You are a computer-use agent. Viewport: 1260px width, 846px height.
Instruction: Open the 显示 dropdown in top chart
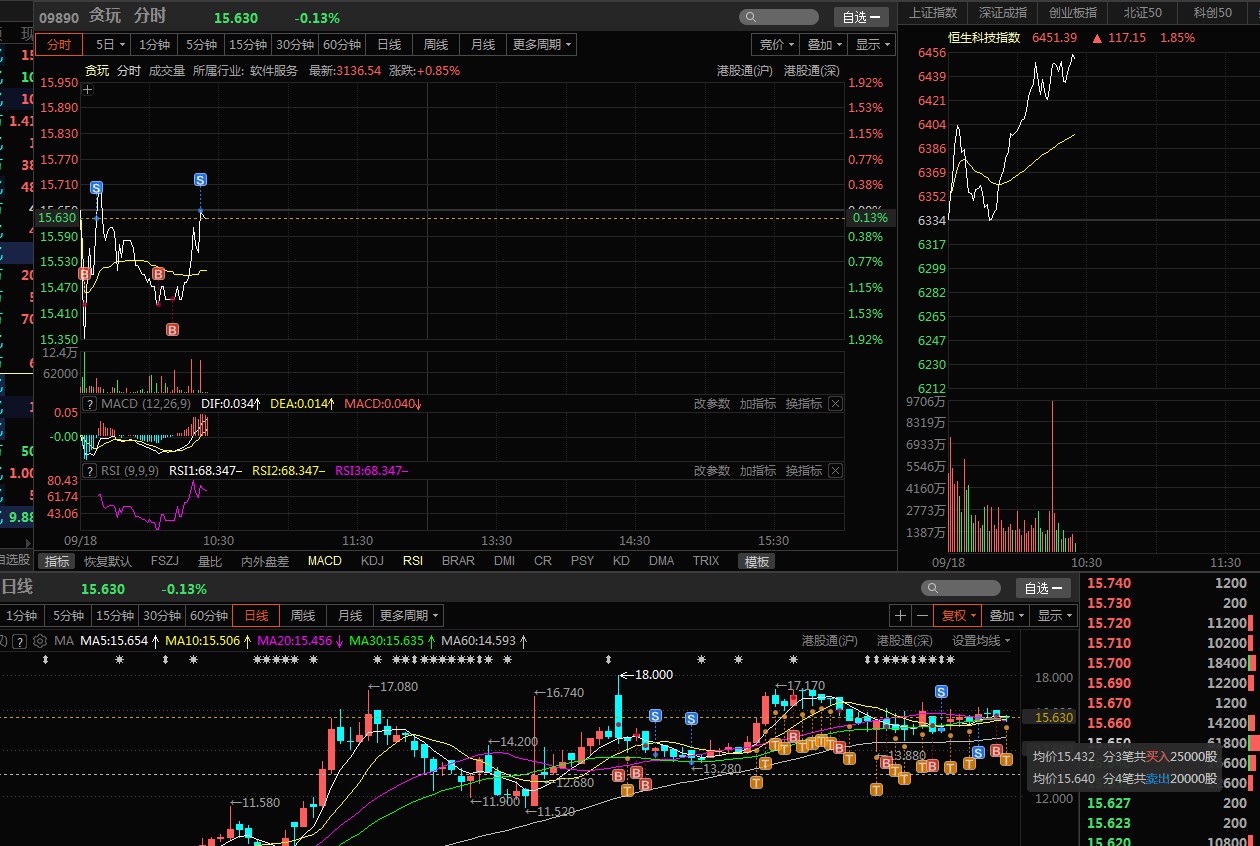click(x=872, y=45)
